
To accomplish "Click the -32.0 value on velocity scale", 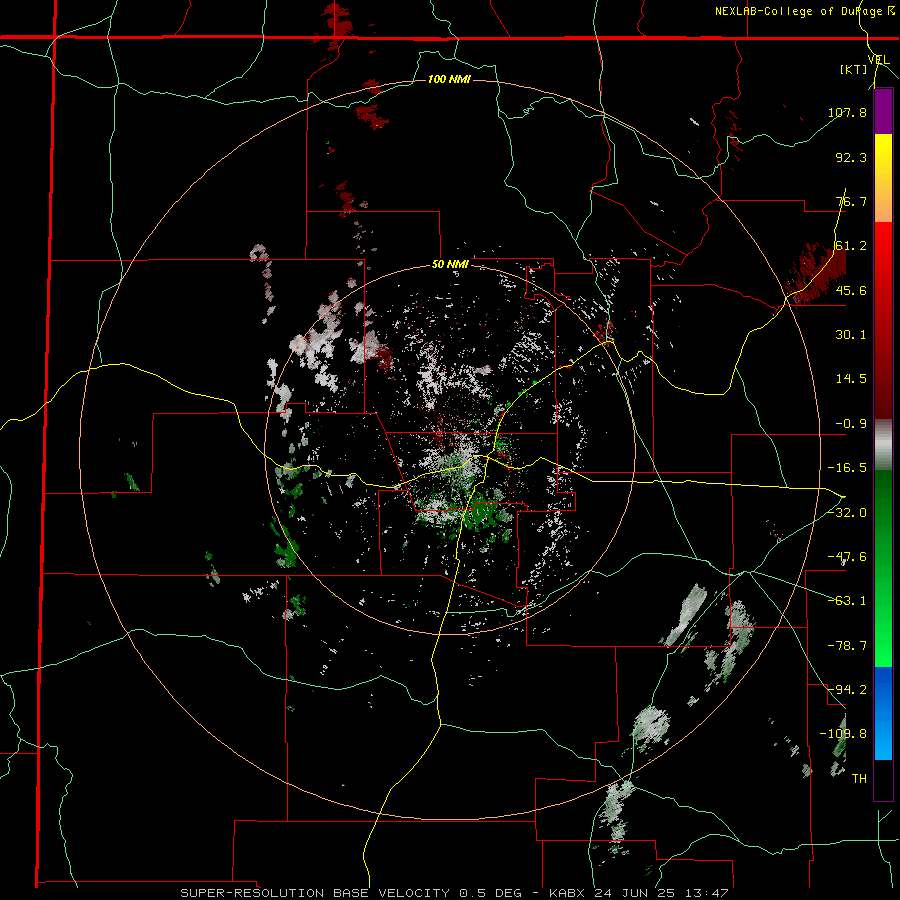I will click(847, 513).
